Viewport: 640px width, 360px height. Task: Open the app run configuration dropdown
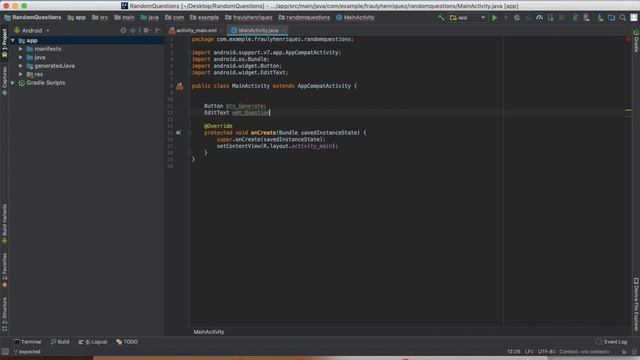click(x=467, y=18)
